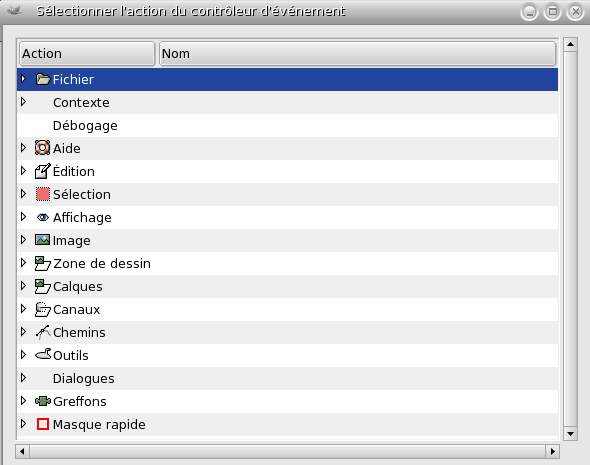Click the Chemins path icon

coord(43,332)
